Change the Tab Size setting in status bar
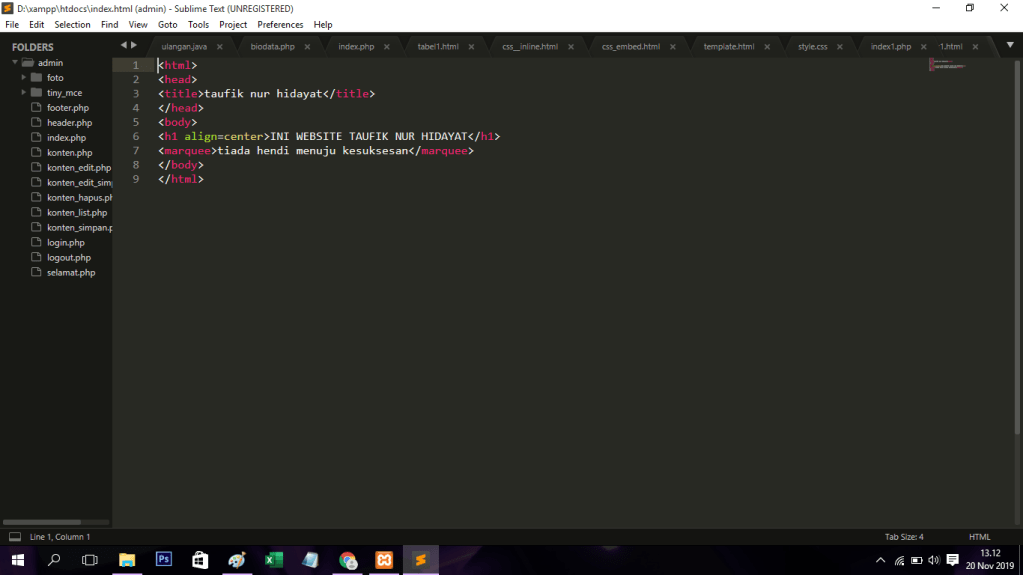1023x575 pixels. pos(904,537)
